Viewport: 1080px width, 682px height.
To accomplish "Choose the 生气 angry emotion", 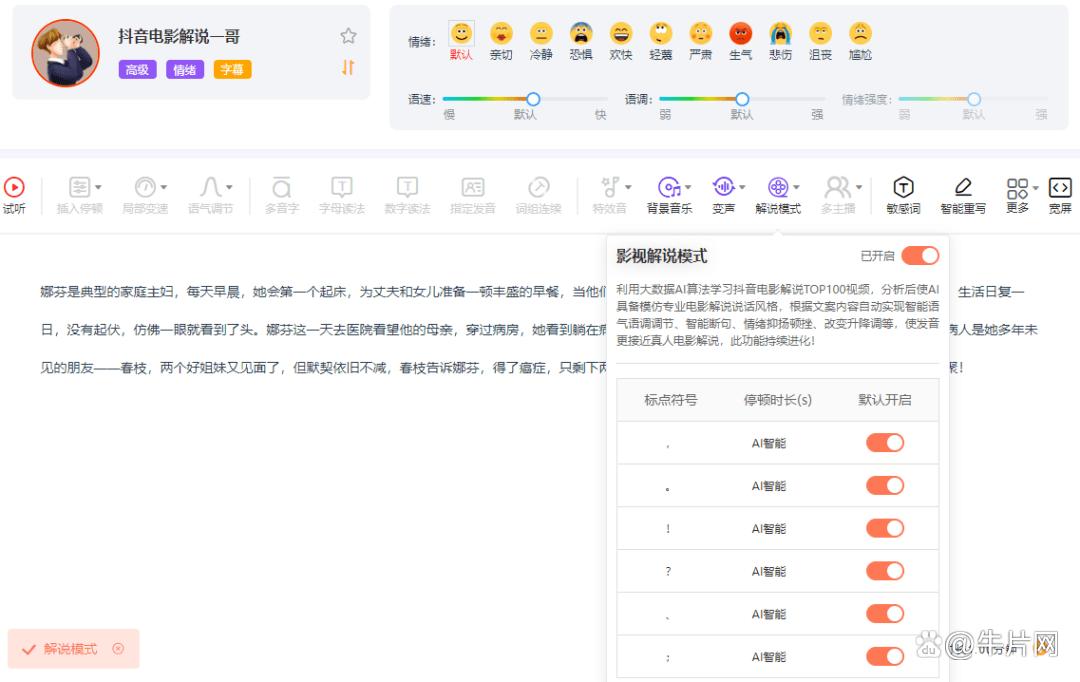I will click(x=740, y=38).
